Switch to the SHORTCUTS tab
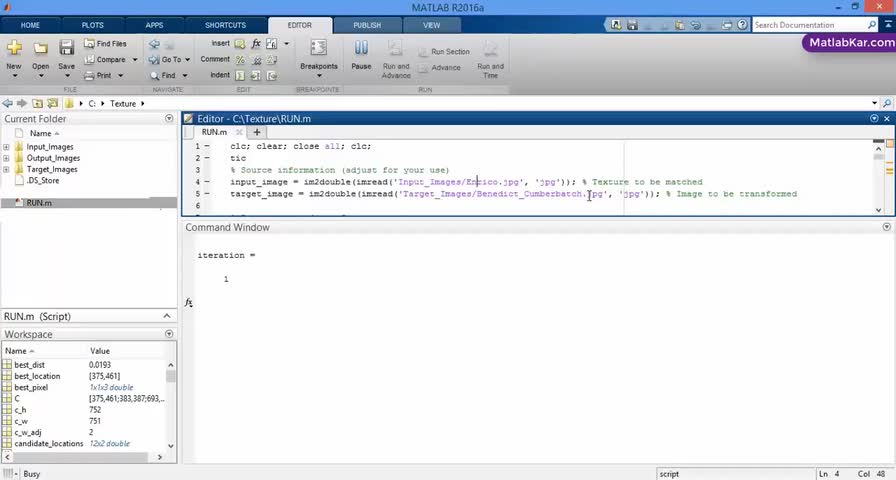Viewport: 896px width, 480px height. (225, 25)
